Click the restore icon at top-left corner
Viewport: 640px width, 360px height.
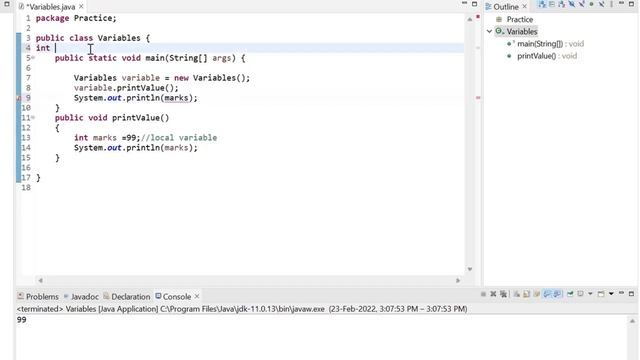(x=7, y=4)
